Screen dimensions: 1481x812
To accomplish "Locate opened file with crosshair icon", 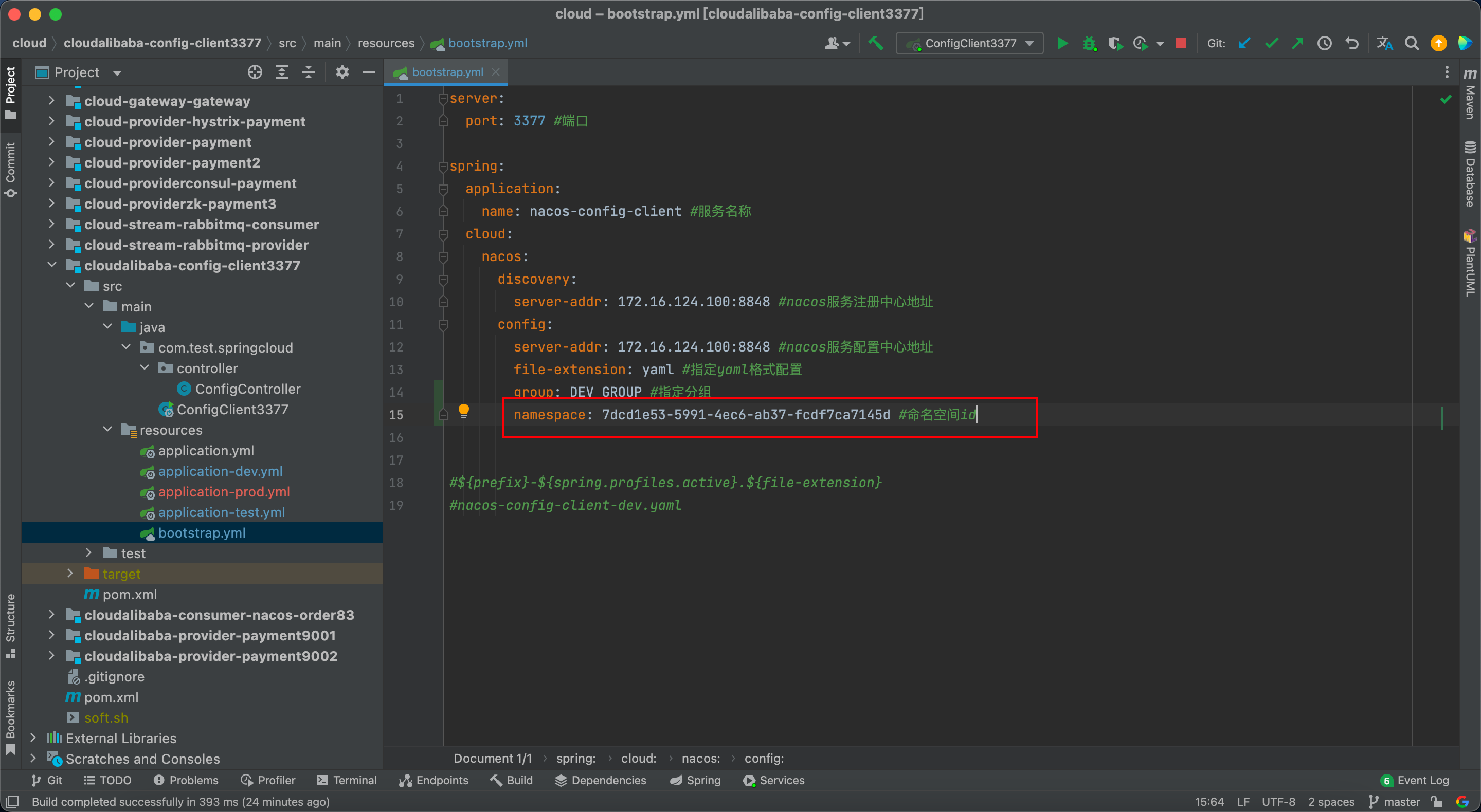I will [255, 72].
